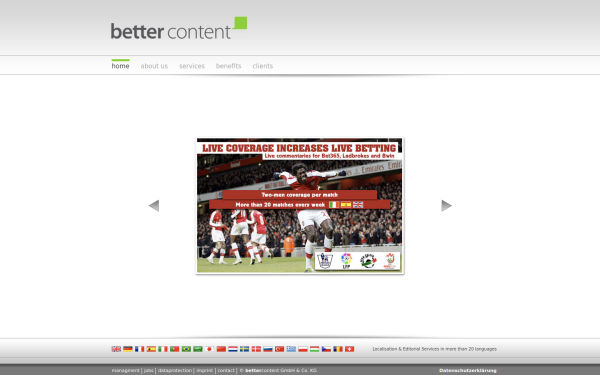Pick the Hungarian flag in footer
Screen dimensions: 600x375
pos(315,349)
